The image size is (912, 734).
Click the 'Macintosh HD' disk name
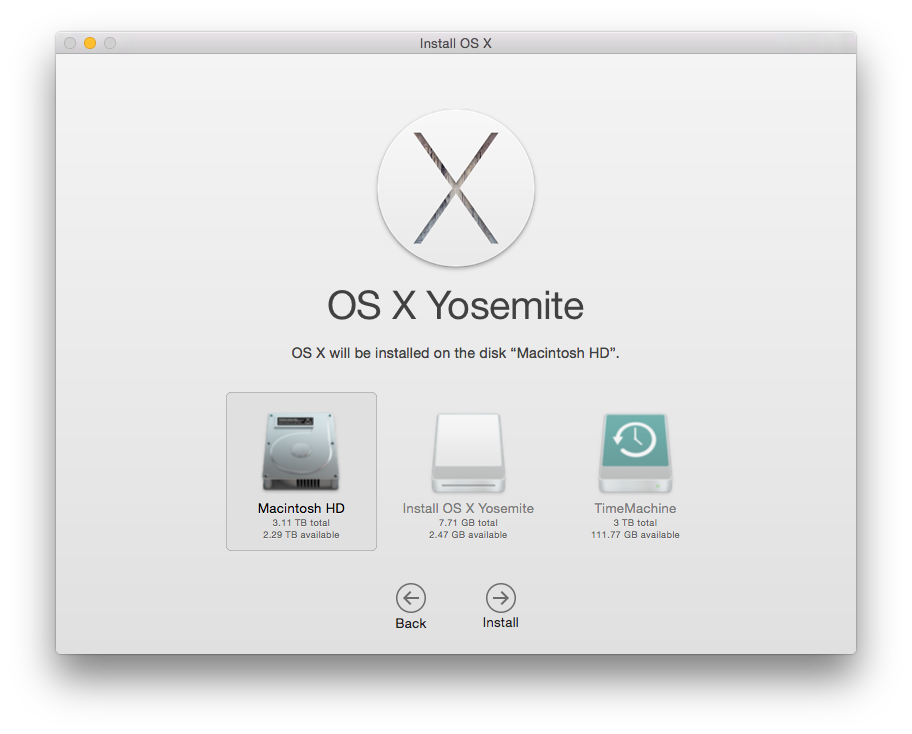(x=301, y=508)
